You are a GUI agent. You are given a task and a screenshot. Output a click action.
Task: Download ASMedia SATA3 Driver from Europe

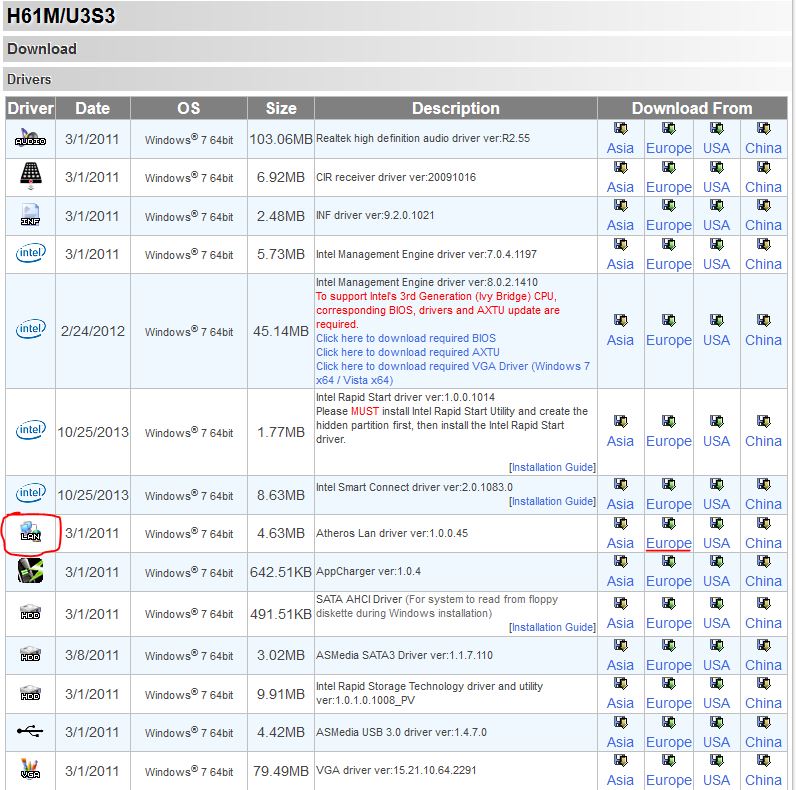coord(668,665)
